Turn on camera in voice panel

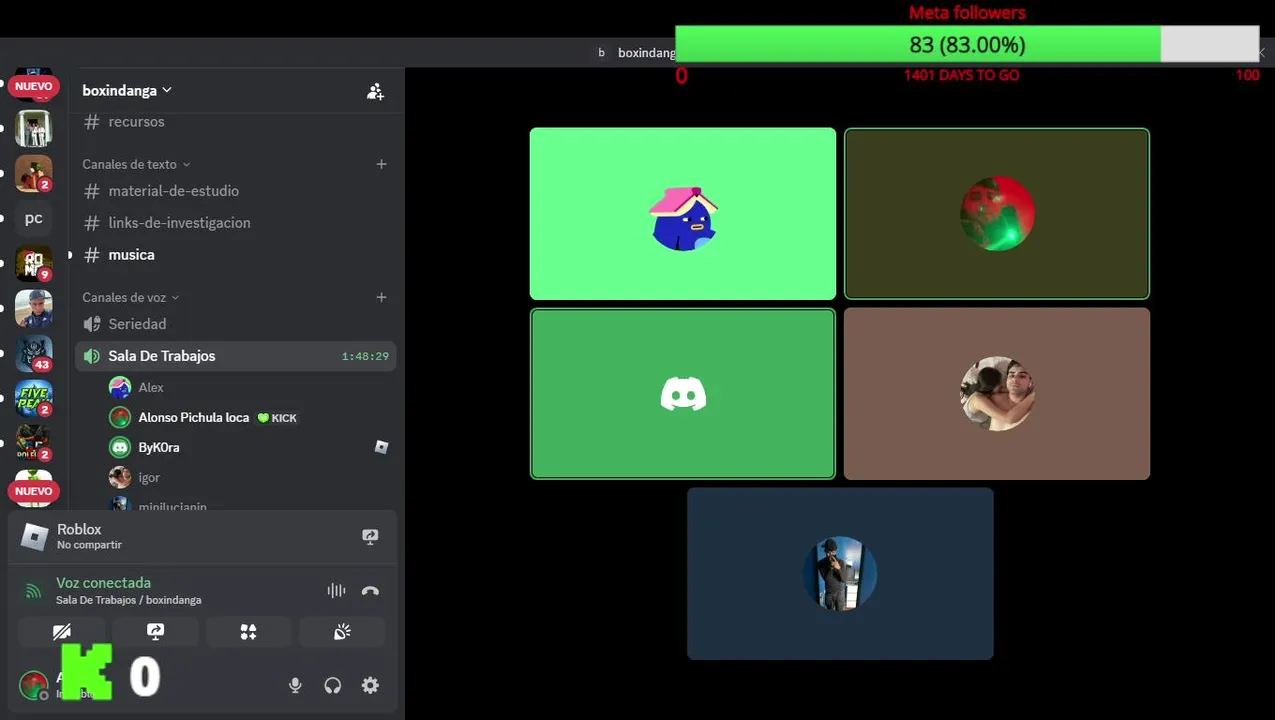tap(62, 631)
